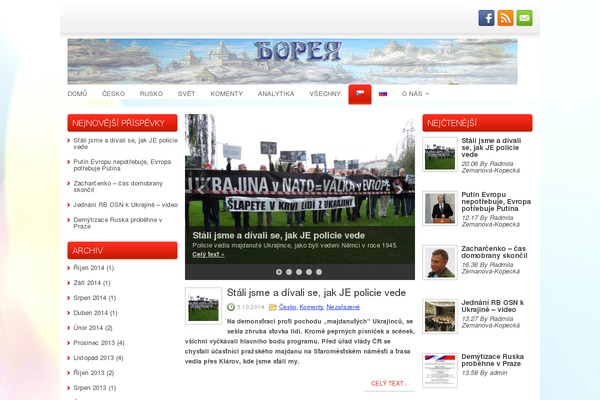600x400 pixels.
Task: Open the KOMENTY menu section
Action: coord(227,94)
